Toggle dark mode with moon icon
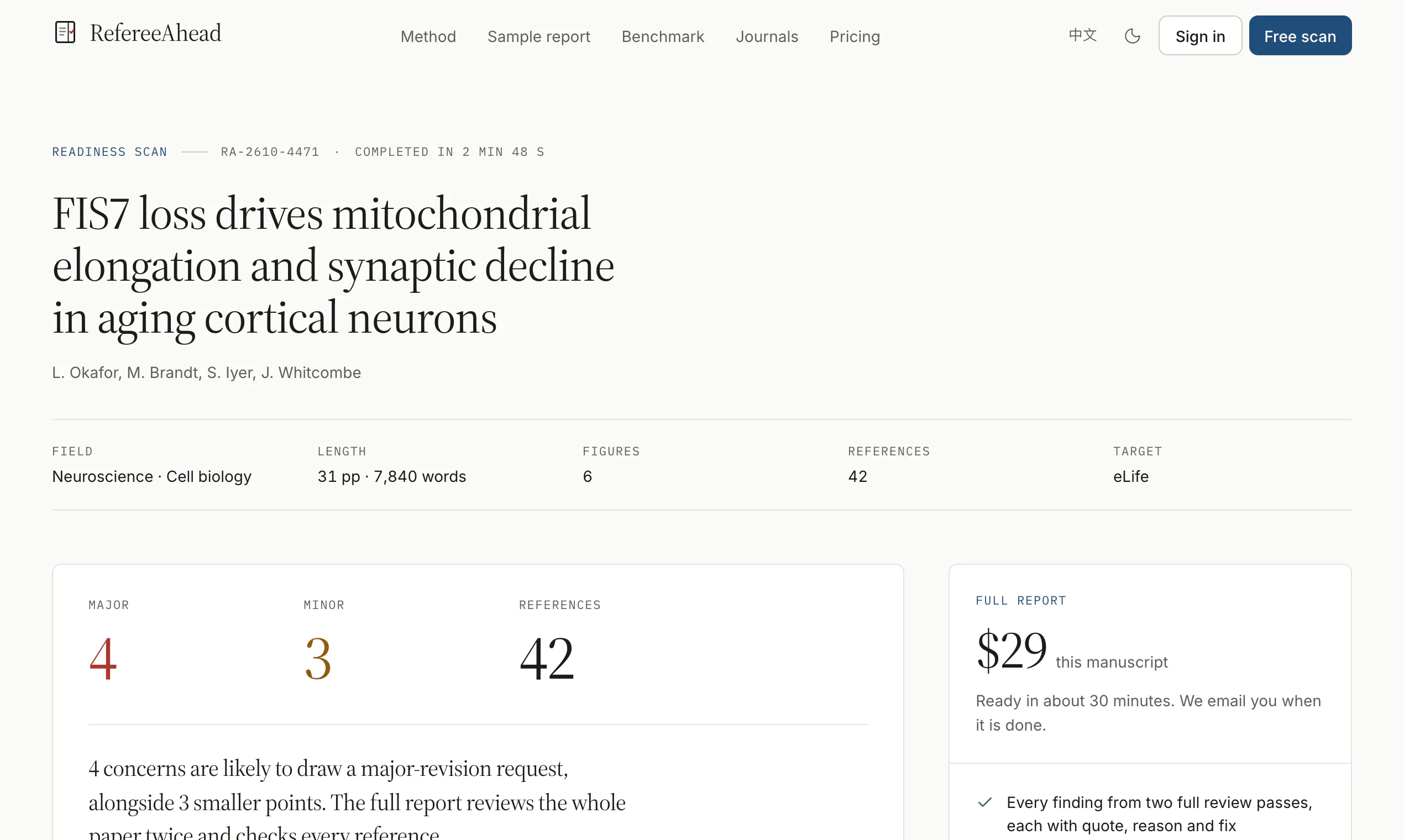The image size is (1404, 840). pyautogui.click(x=1132, y=36)
